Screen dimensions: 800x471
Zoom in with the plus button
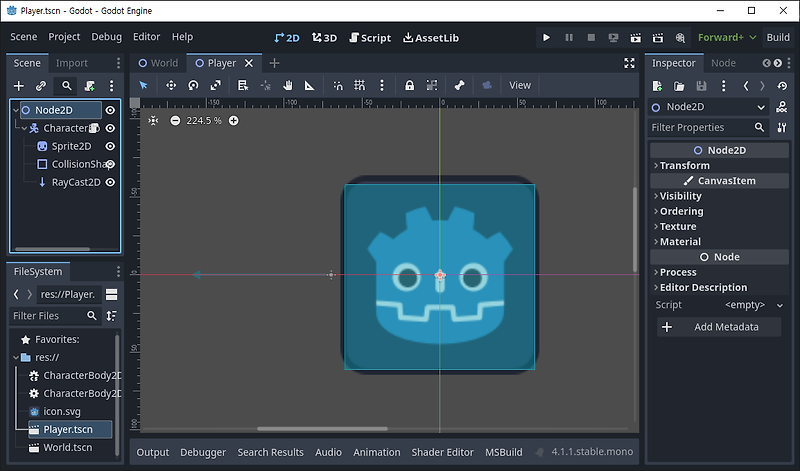click(234, 120)
